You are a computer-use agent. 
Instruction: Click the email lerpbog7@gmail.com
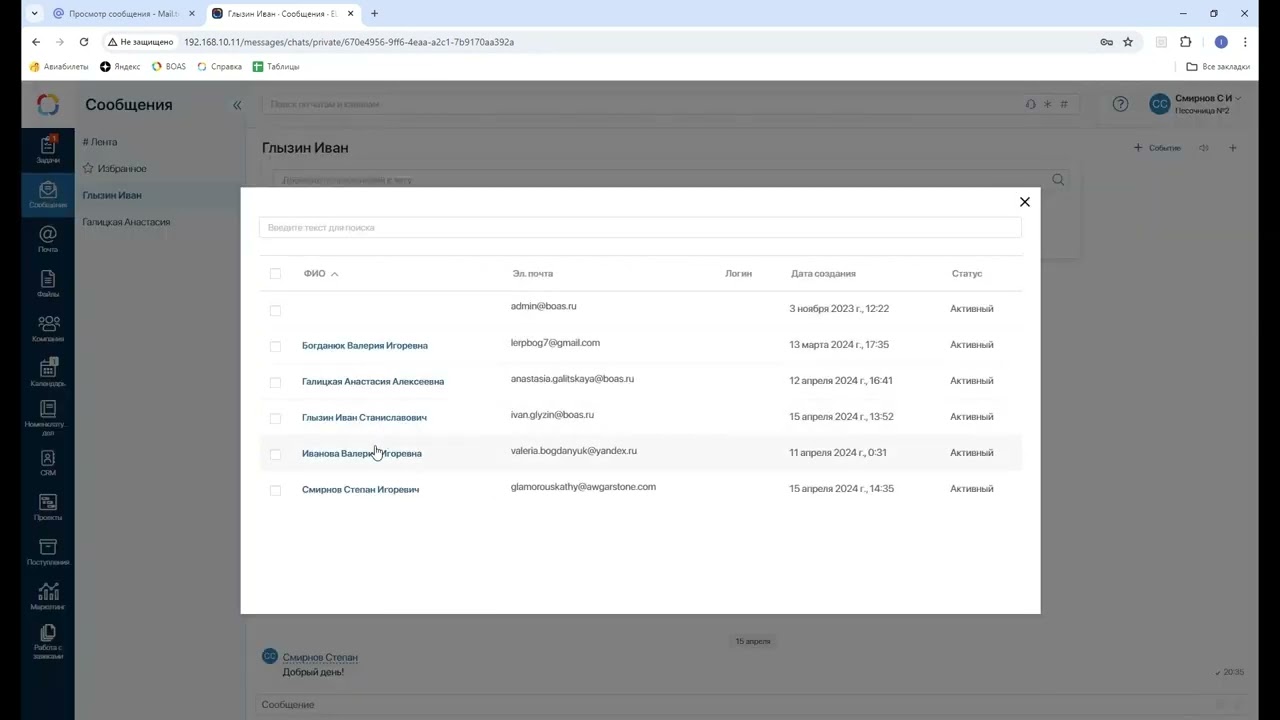(555, 343)
